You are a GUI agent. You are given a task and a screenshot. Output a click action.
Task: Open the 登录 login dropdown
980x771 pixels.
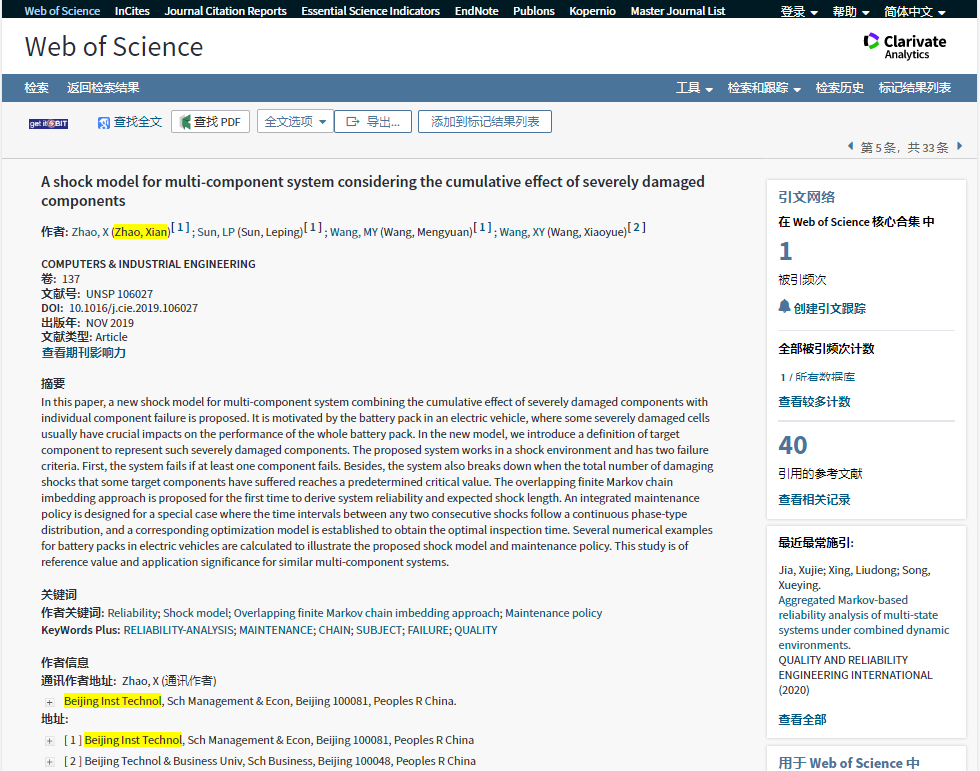[799, 11]
